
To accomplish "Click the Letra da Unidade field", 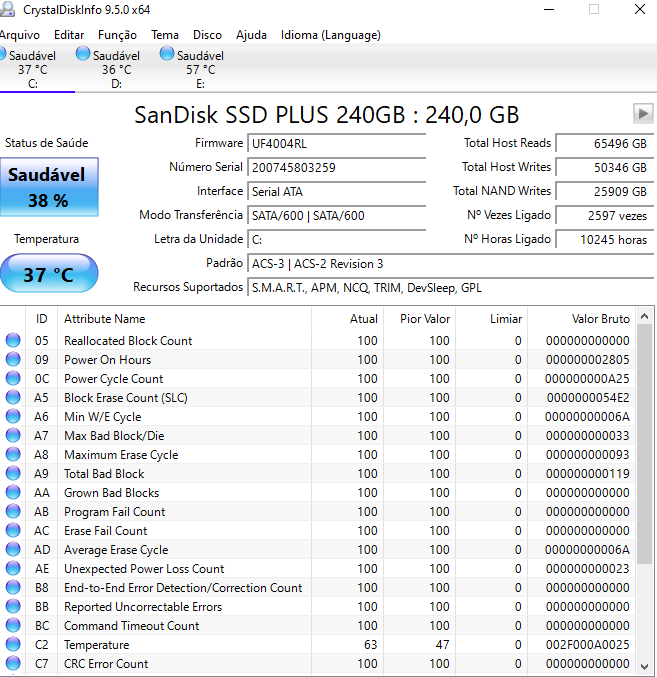I will (337, 240).
